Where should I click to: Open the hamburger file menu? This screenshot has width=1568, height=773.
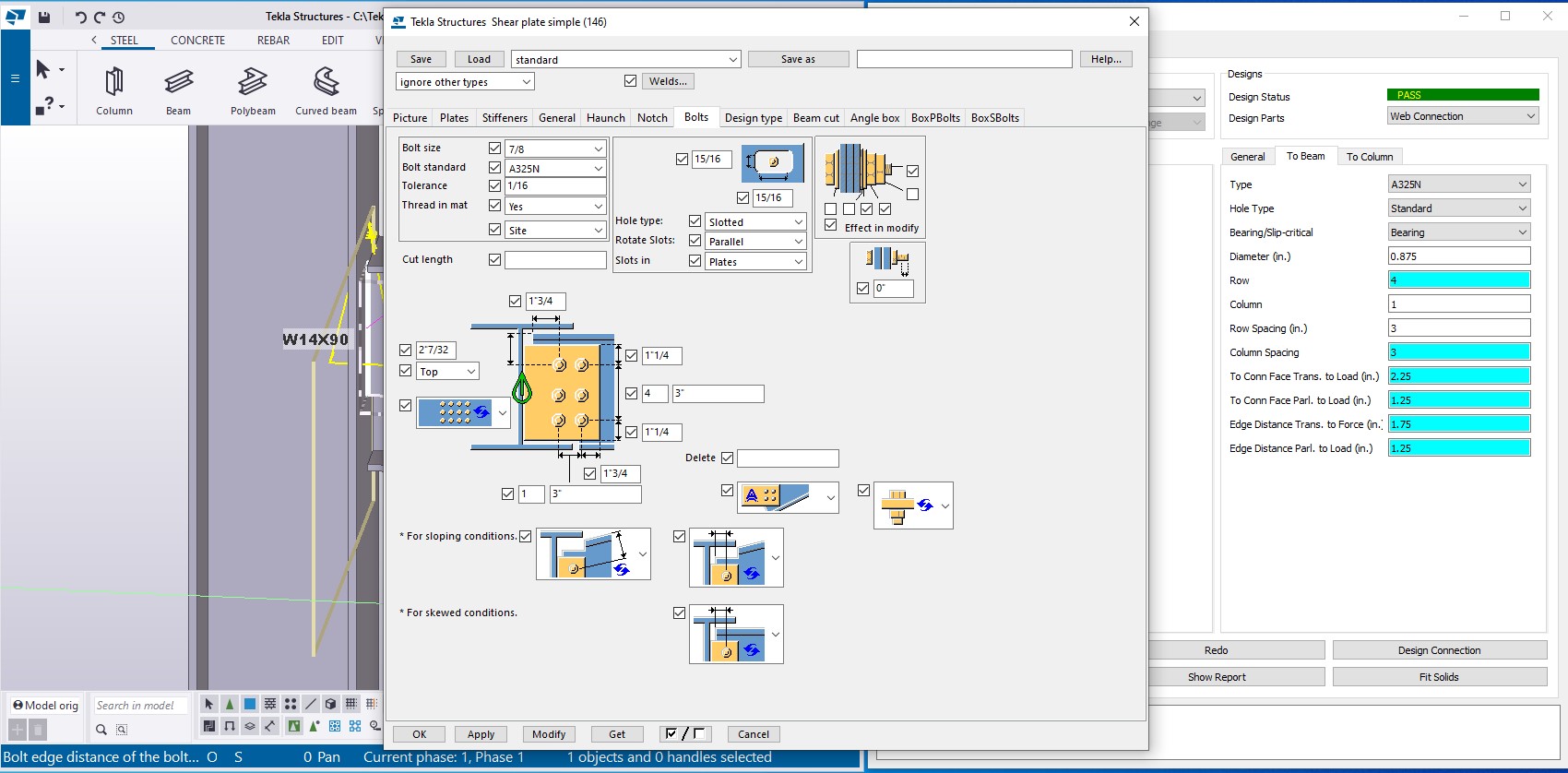coord(15,78)
